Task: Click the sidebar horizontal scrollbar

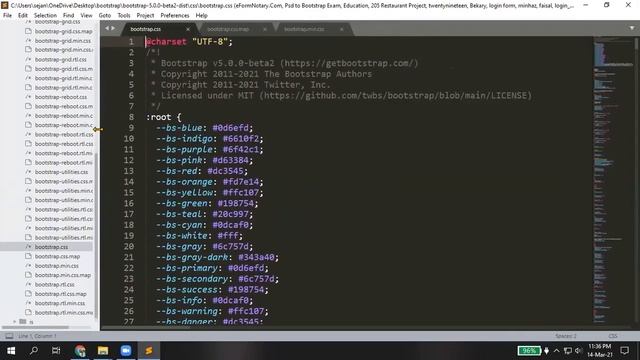Action: tap(36, 327)
